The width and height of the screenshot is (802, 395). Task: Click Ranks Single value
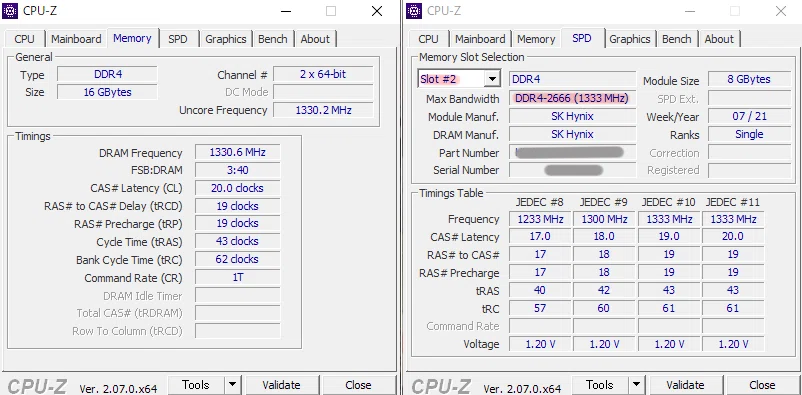pyautogui.click(x=749, y=134)
